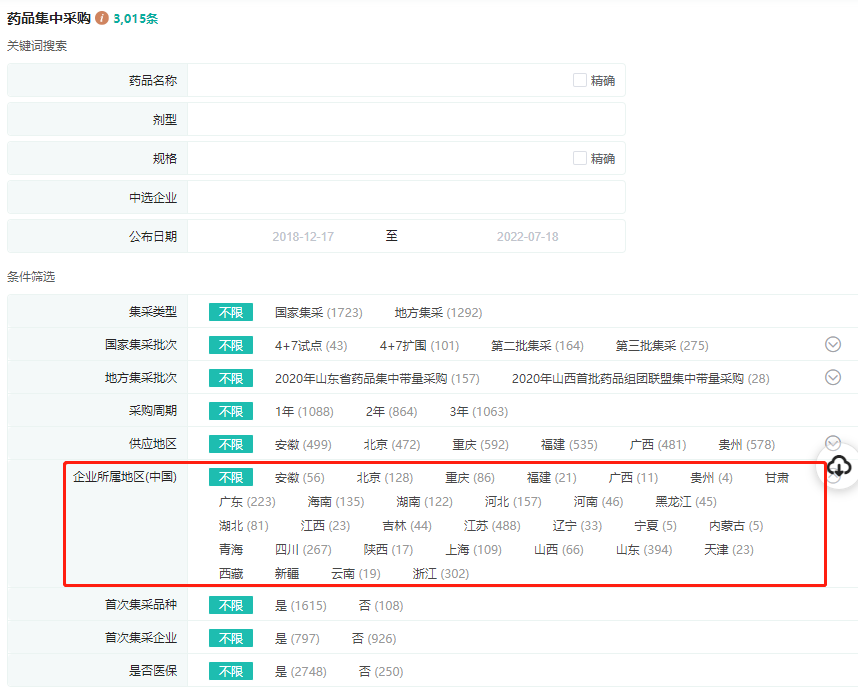Click into the 剂型 search field

click(405, 119)
